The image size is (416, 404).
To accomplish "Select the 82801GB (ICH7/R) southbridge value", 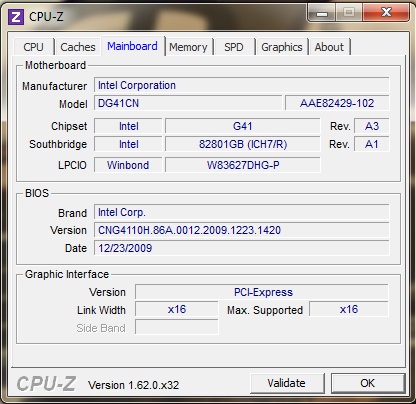I will (243, 144).
